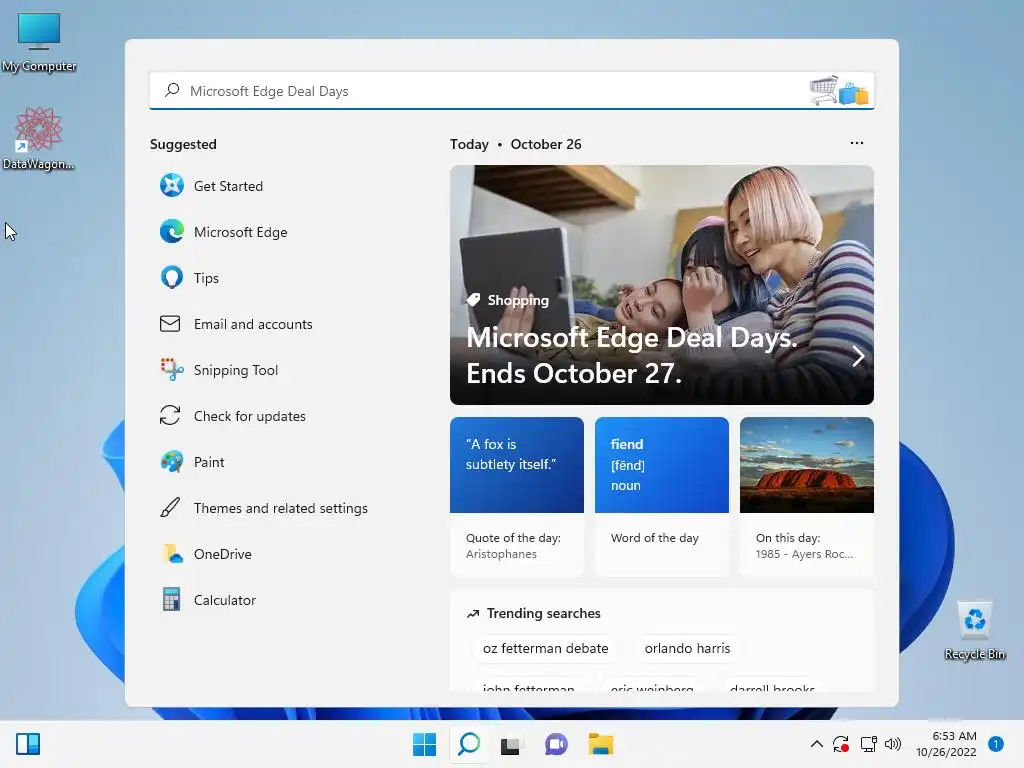Screen dimensions: 1024x768
Task: Open Word of the day fiend card
Action: (662, 496)
